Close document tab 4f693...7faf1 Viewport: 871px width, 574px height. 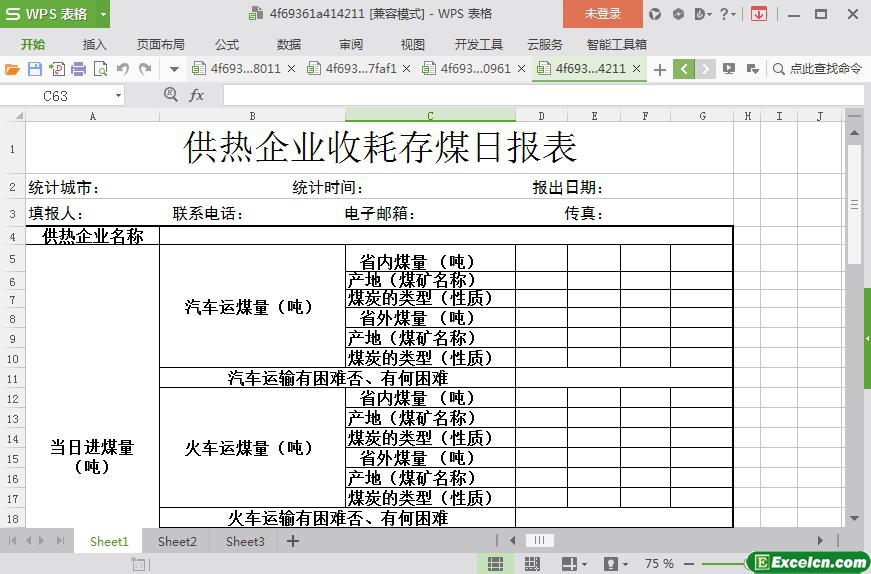point(407,69)
